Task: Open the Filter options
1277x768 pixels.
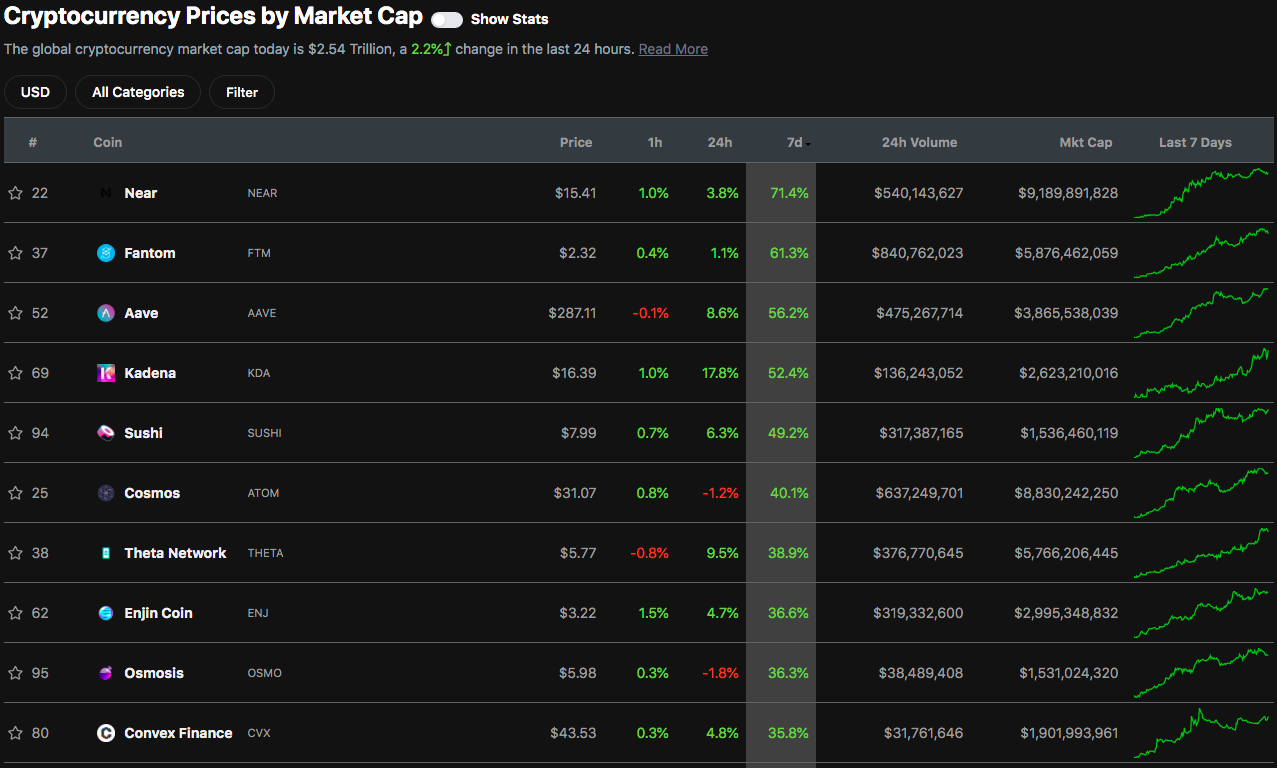Action: pyautogui.click(x=242, y=92)
